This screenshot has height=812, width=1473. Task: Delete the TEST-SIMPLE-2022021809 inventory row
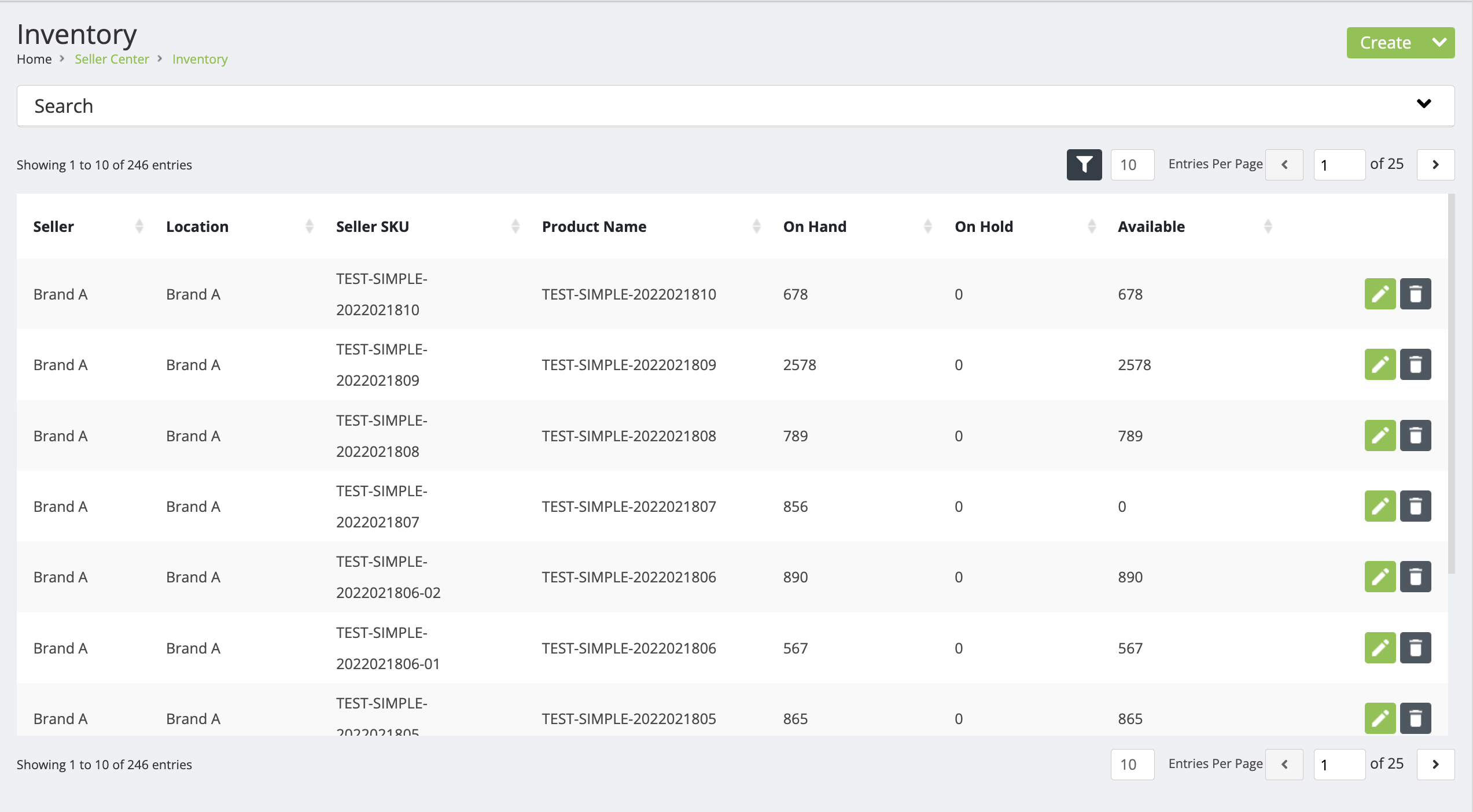[1415, 364]
